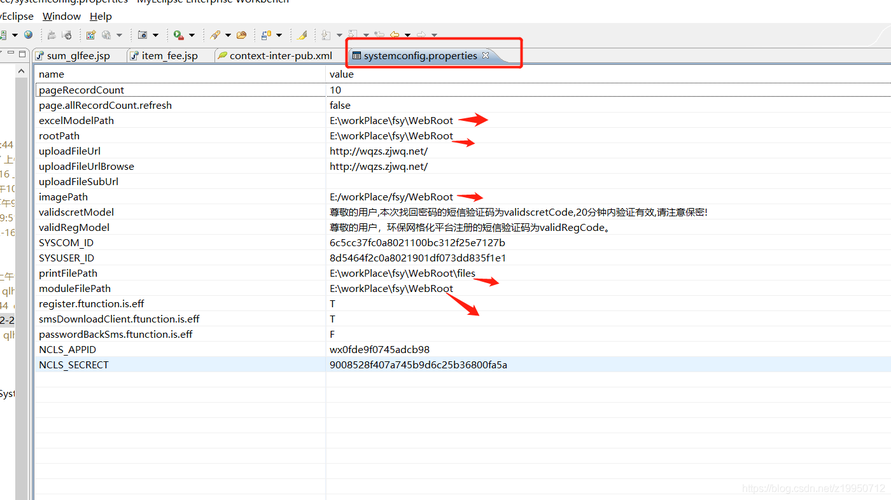This screenshot has height=500, width=891.
Task: Click the back navigation arrow icon
Action: pos(394,35)
